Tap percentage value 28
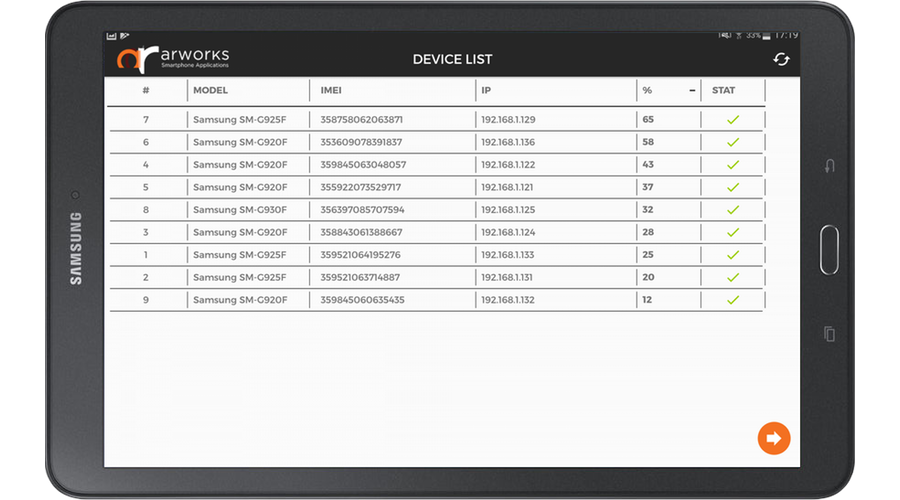 point(648,232)
